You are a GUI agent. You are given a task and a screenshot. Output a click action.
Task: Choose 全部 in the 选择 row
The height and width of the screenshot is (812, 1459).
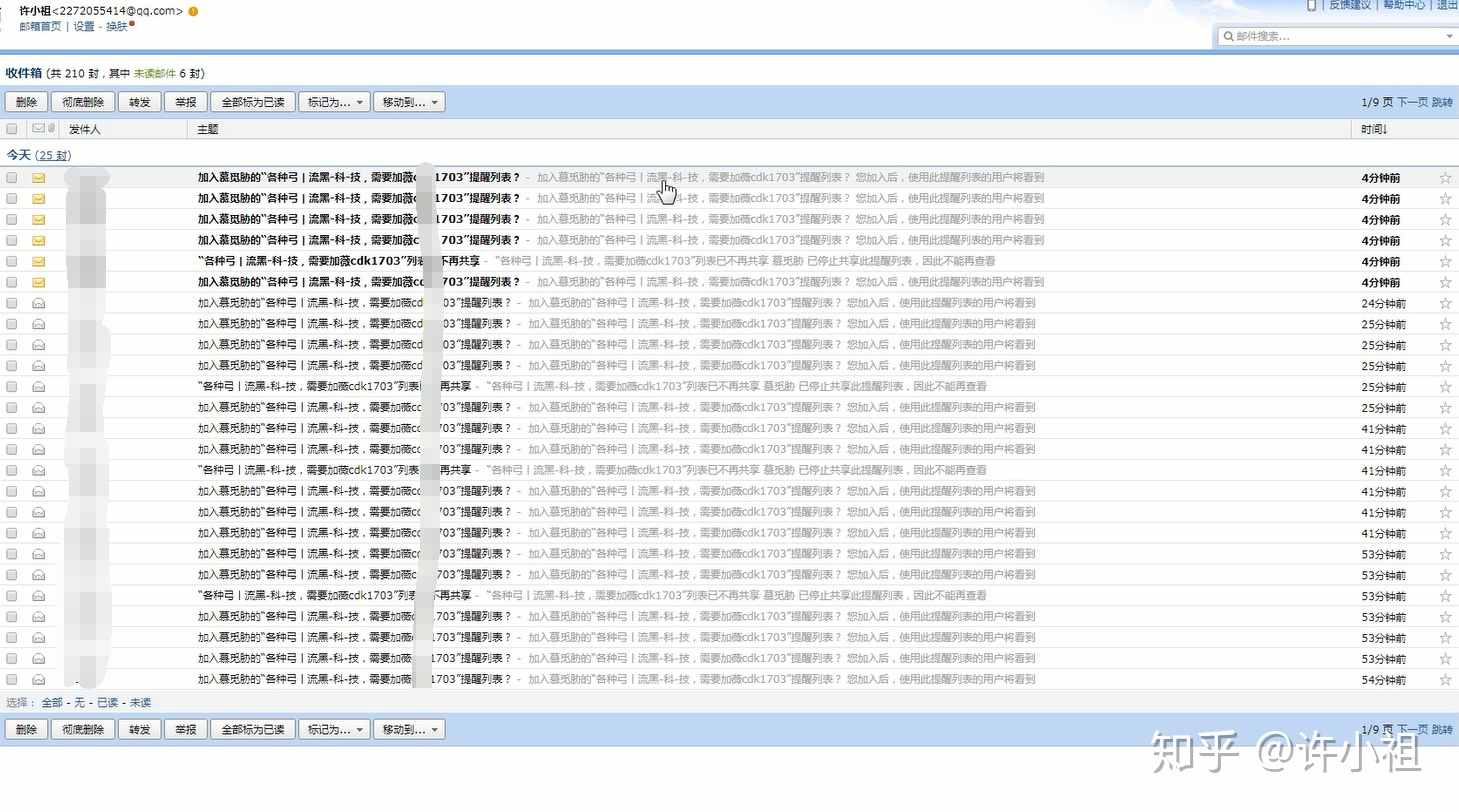click(52, 703)
